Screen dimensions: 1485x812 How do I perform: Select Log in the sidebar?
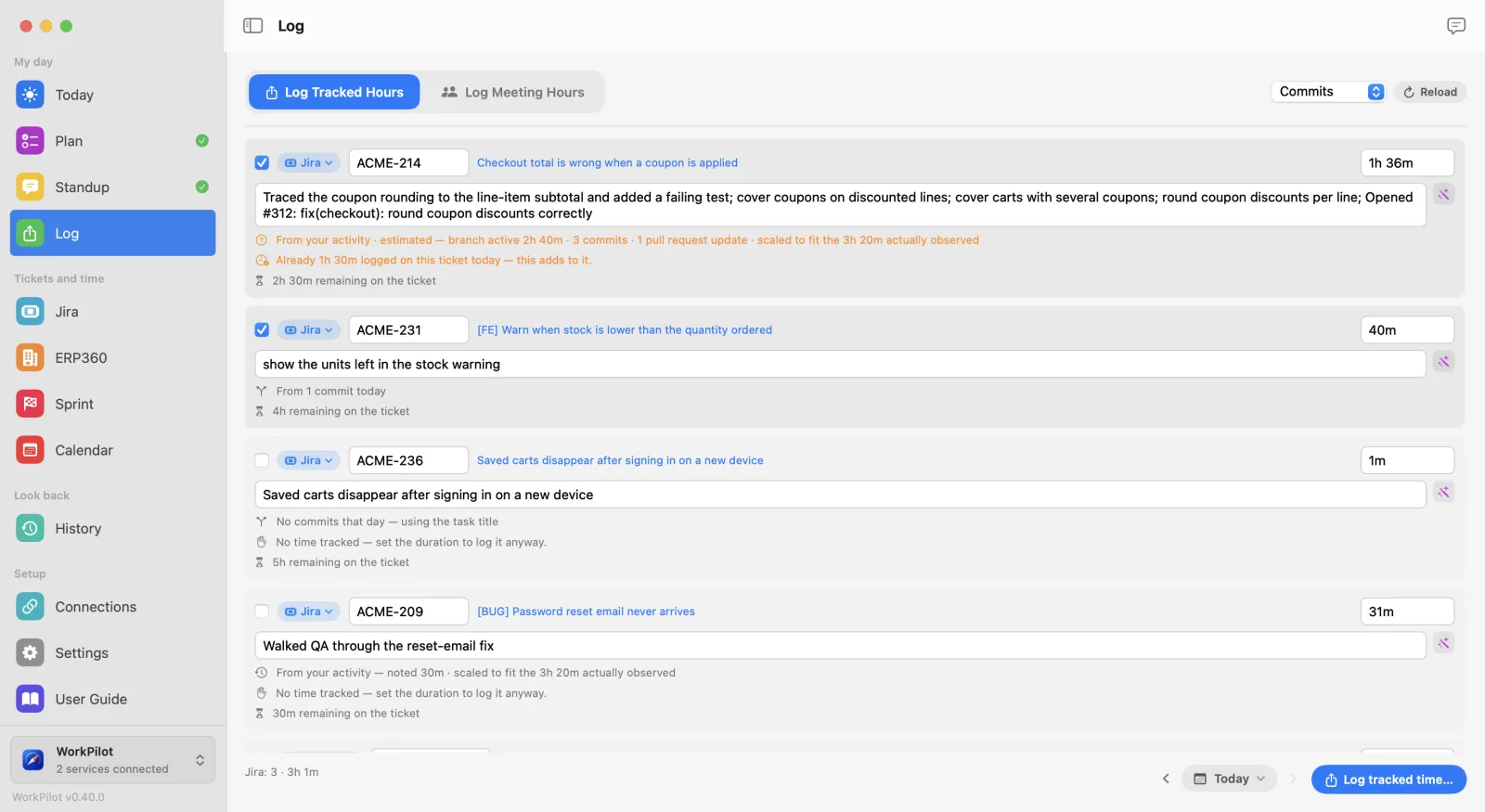[x=113, y=233]
